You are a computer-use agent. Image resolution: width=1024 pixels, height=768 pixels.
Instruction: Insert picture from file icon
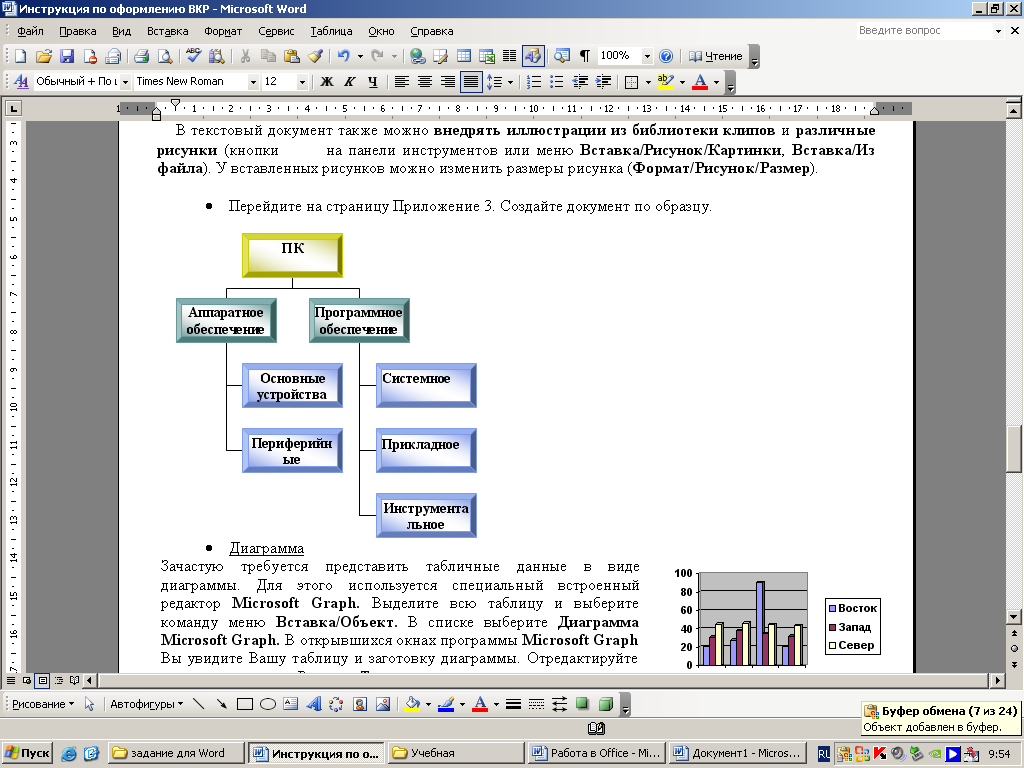click(383, 704)
